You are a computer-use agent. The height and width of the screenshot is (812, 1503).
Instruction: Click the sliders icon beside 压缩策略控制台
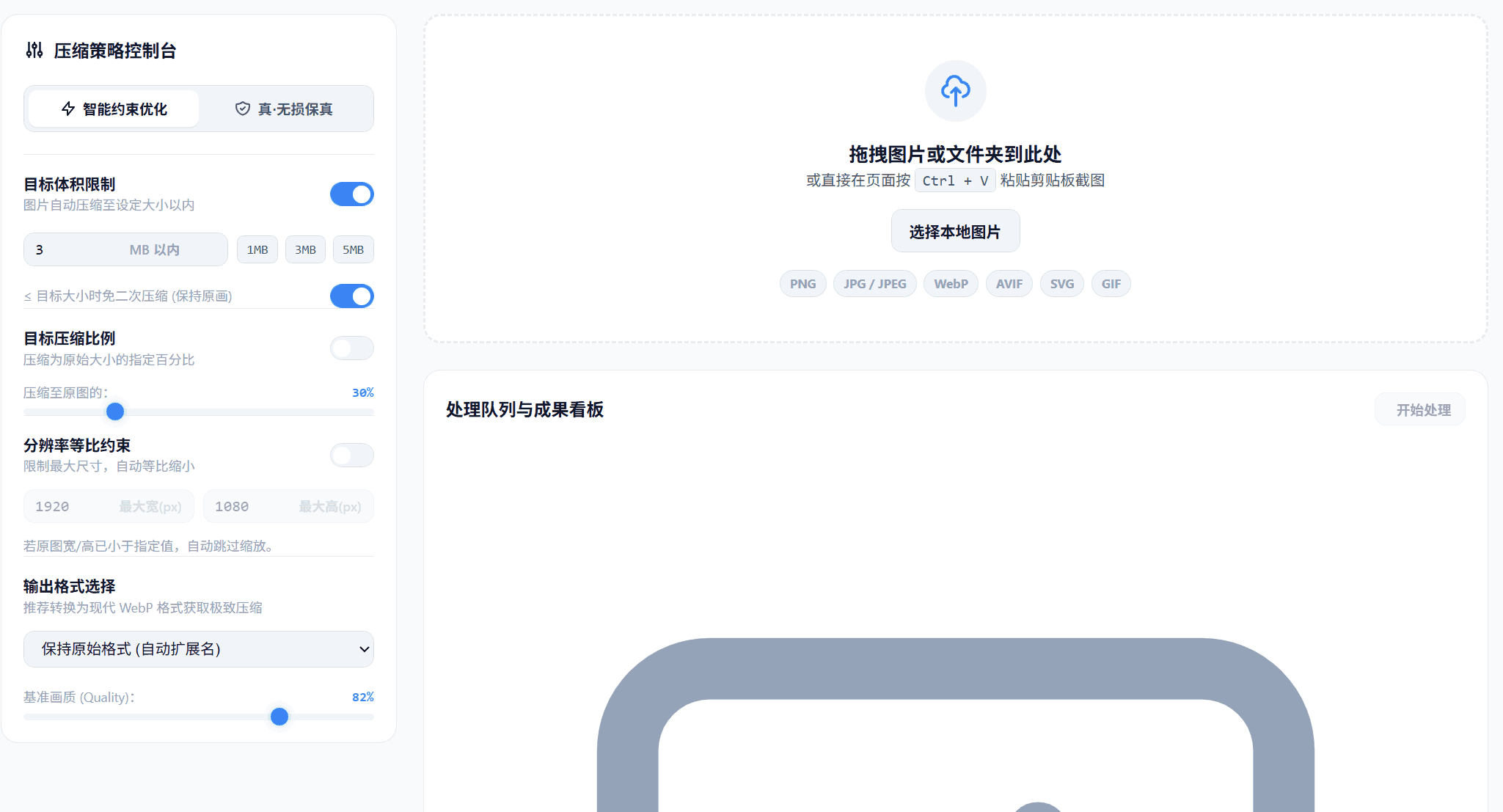coord(34,50)
